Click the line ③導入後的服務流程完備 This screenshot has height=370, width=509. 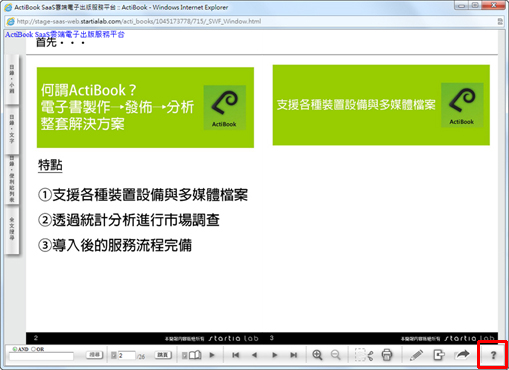pyautogui.click(x=115, y=245)
